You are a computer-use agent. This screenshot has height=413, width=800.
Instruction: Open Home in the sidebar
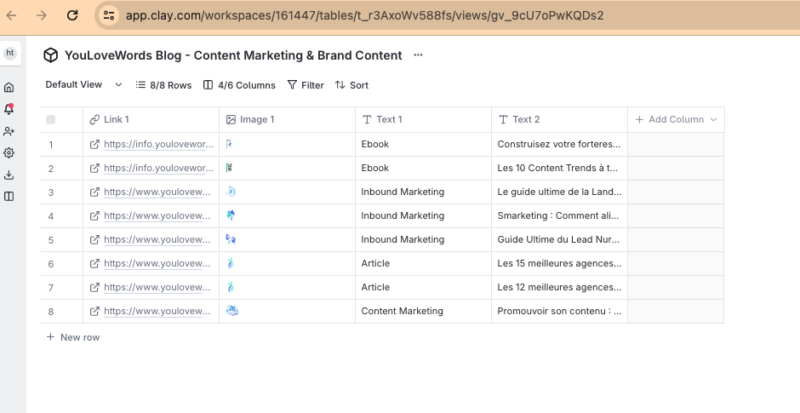point(9,87)
